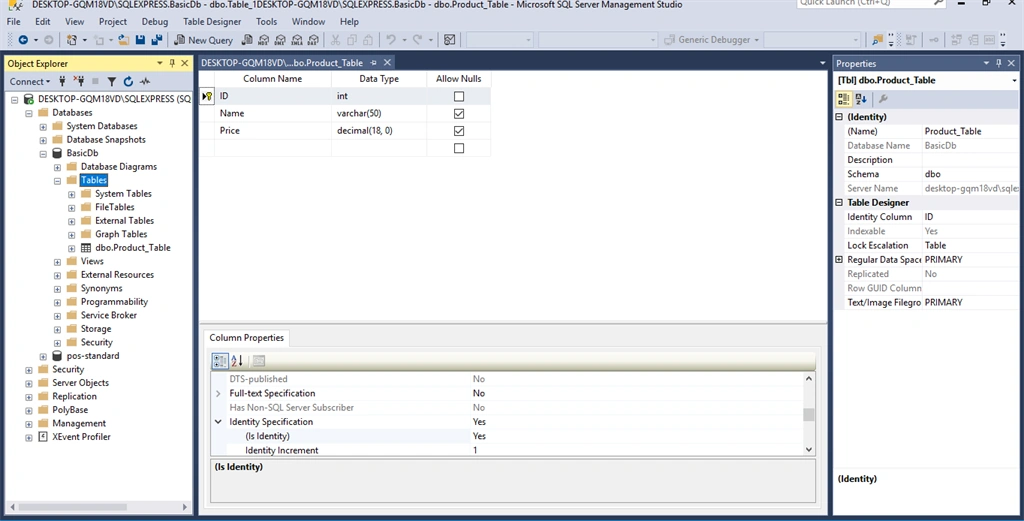Click Connect Object Explorer plug icon
1024x521 pixels.
[63, 81]
